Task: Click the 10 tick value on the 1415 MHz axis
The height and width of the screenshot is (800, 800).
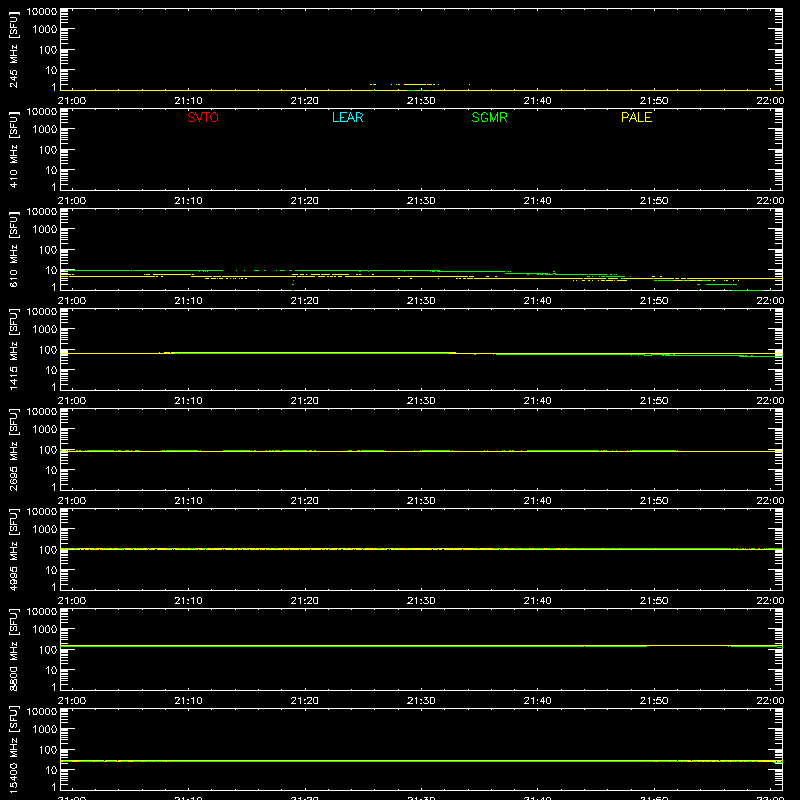Action: [51, 370]
